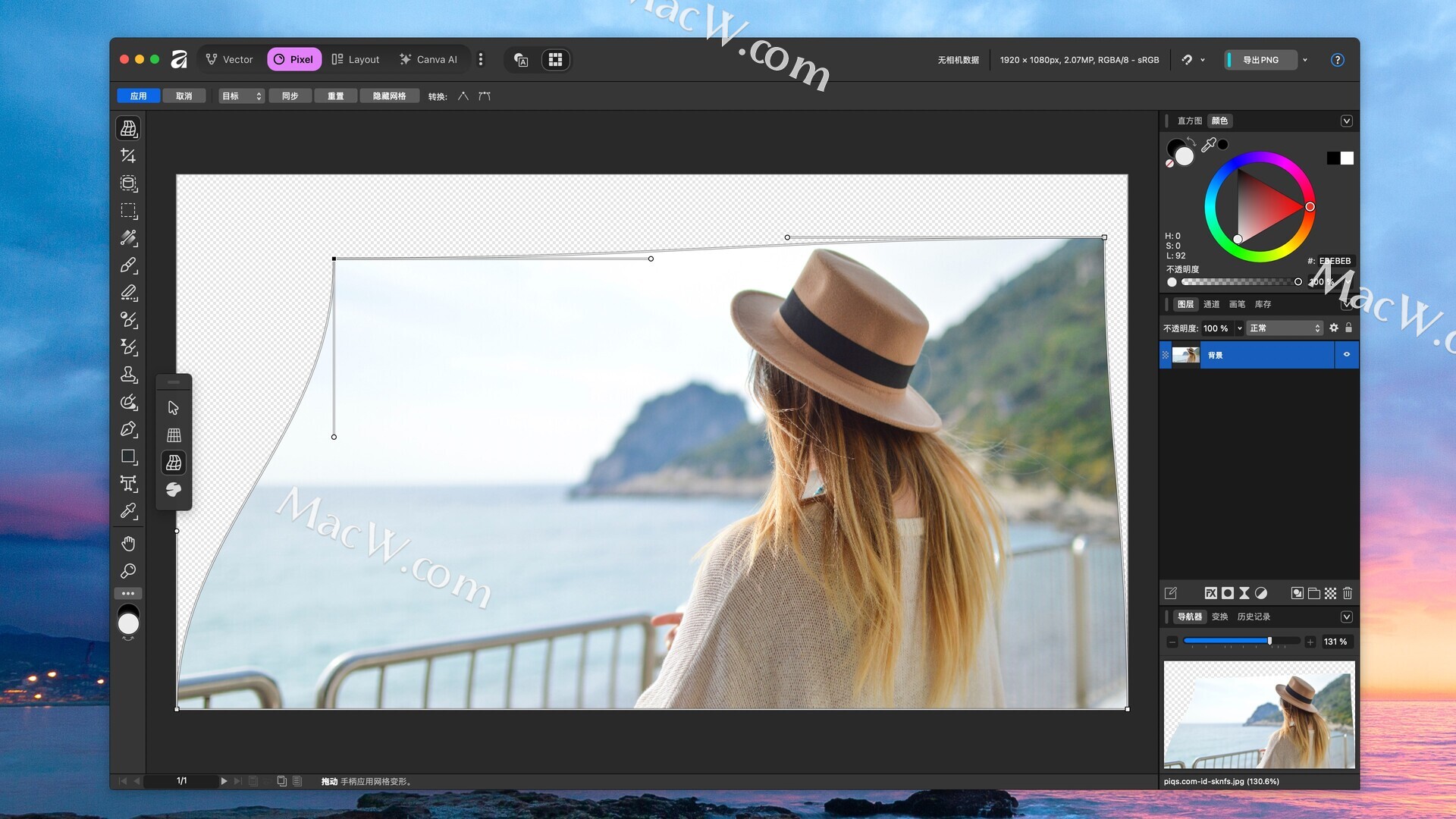The image size is (1456, 819).
Task: Select the Crop tool in left toolbar
Action: point(128,155)
